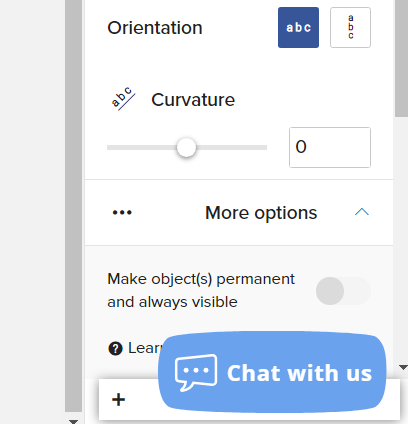Viewport: 408px width, 424px height.
Task: Select horizontal text orientation button
Action: 298,27
